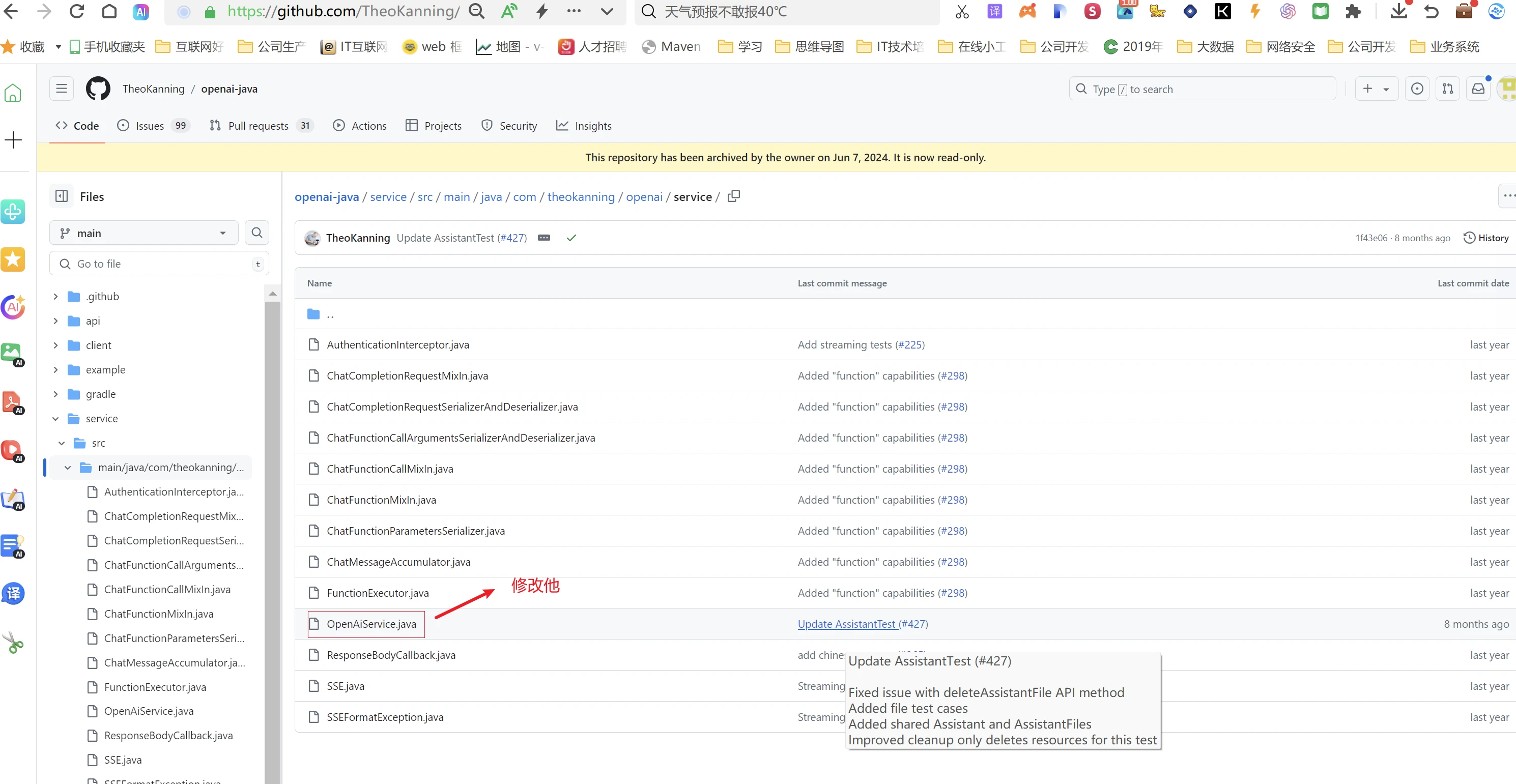Switch to the Insights tab
This screenshot has width=1516, height=784.
584,125
